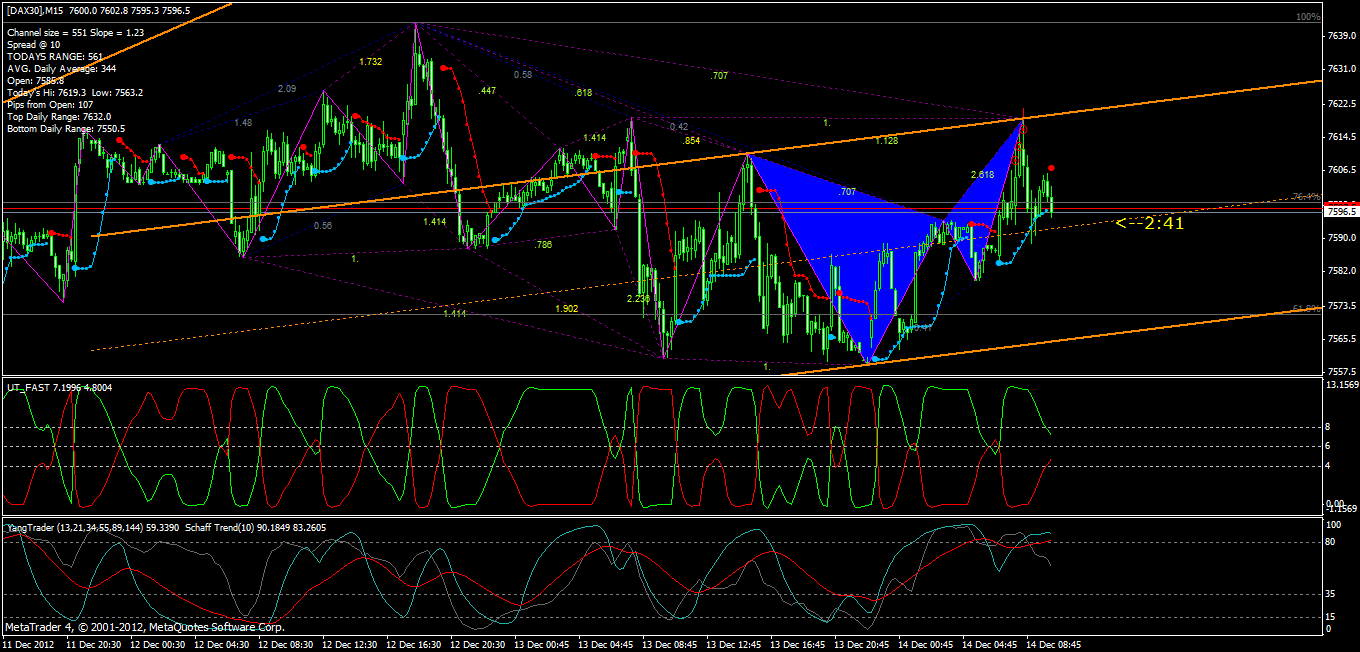Click the 7565.5 price axis label

tap(1340, 339)
